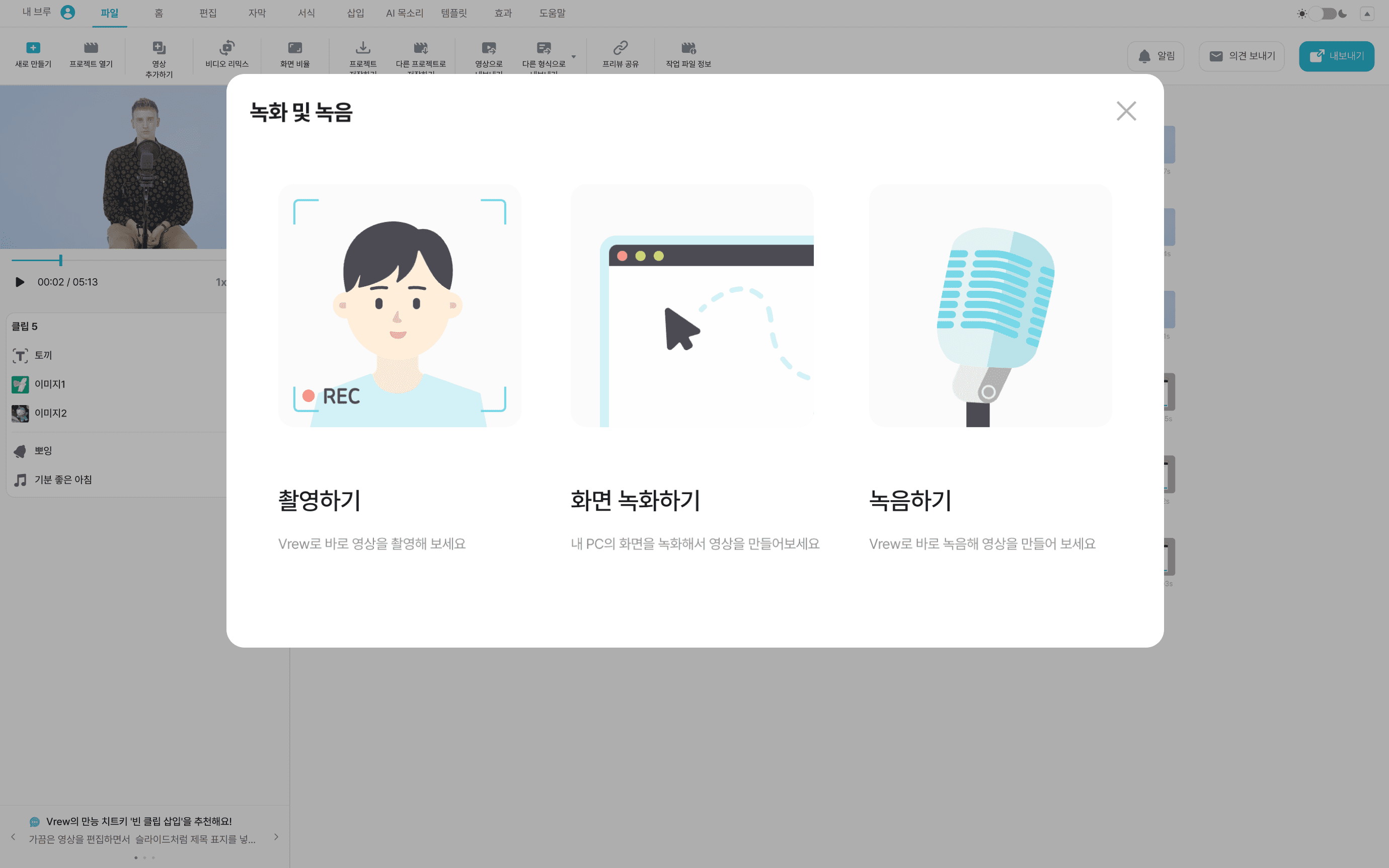This screenshot has width=1389, height=868.
Task: Expand 다른 형식으로 내보내기 dropdown arrow
Action: pyautogui.click(x=573, y=56)
